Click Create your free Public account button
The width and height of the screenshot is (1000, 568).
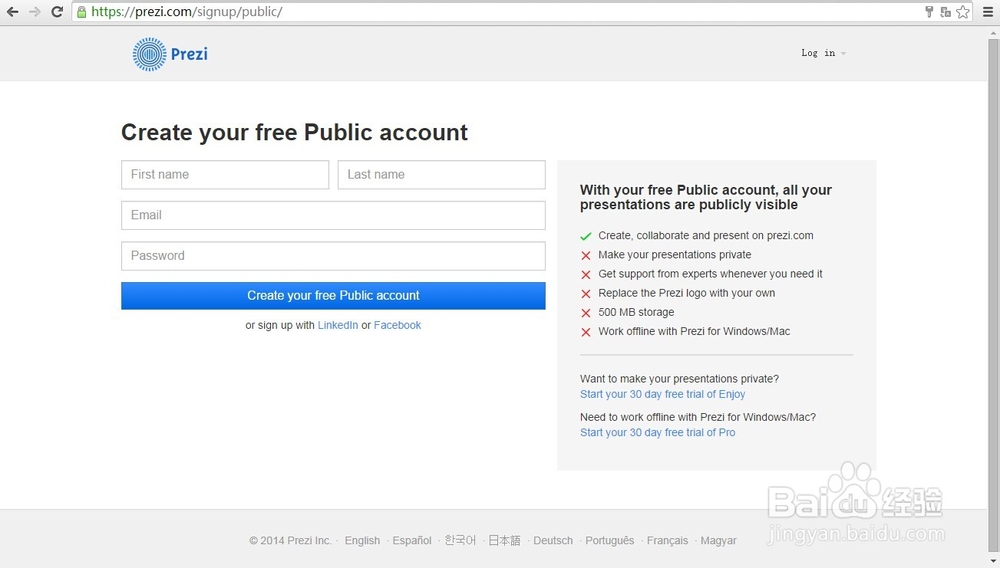pyautogui.click(x=334, y=296)
